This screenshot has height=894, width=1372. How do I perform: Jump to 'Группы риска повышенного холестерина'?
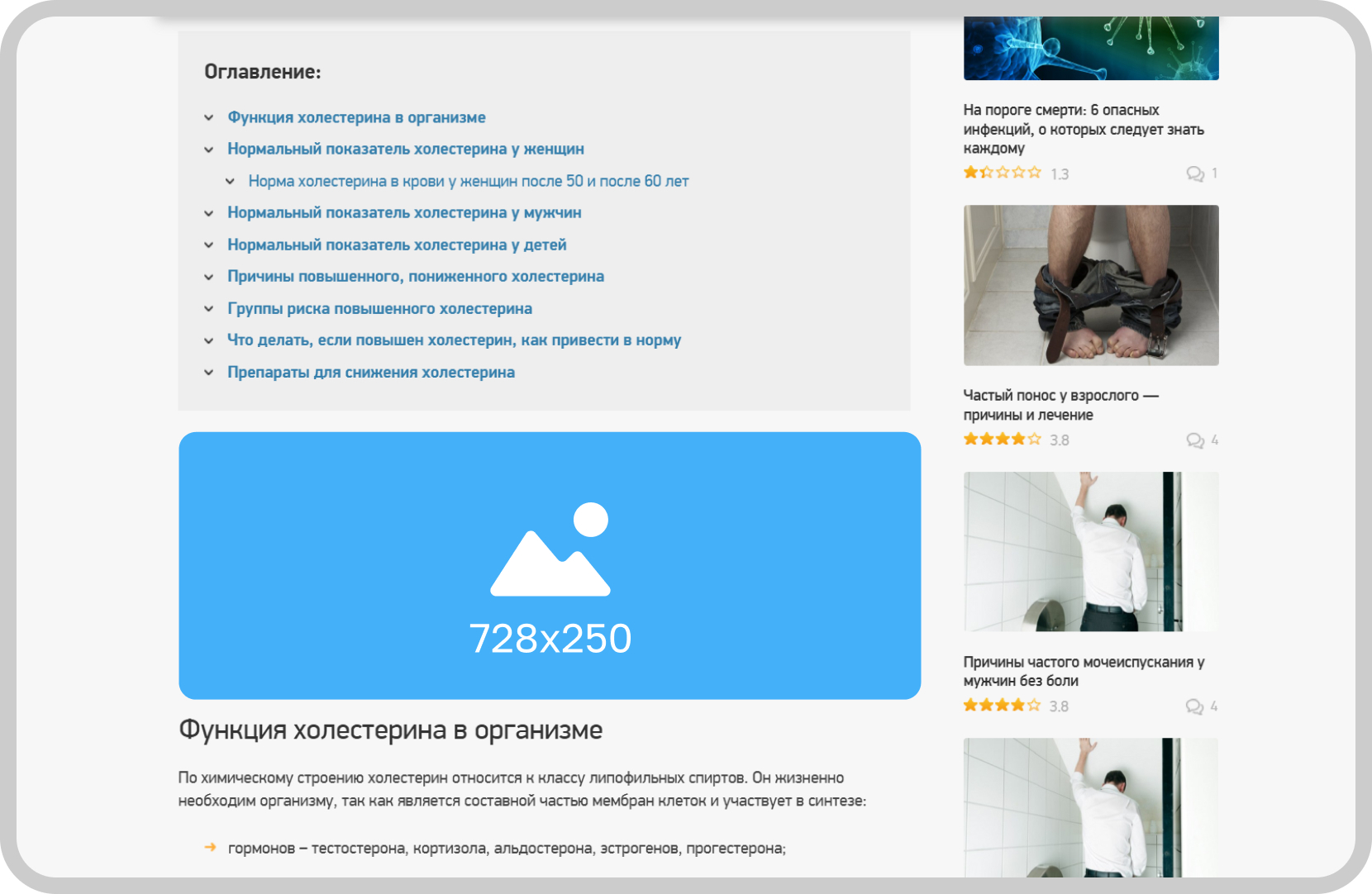click(379, 309)
